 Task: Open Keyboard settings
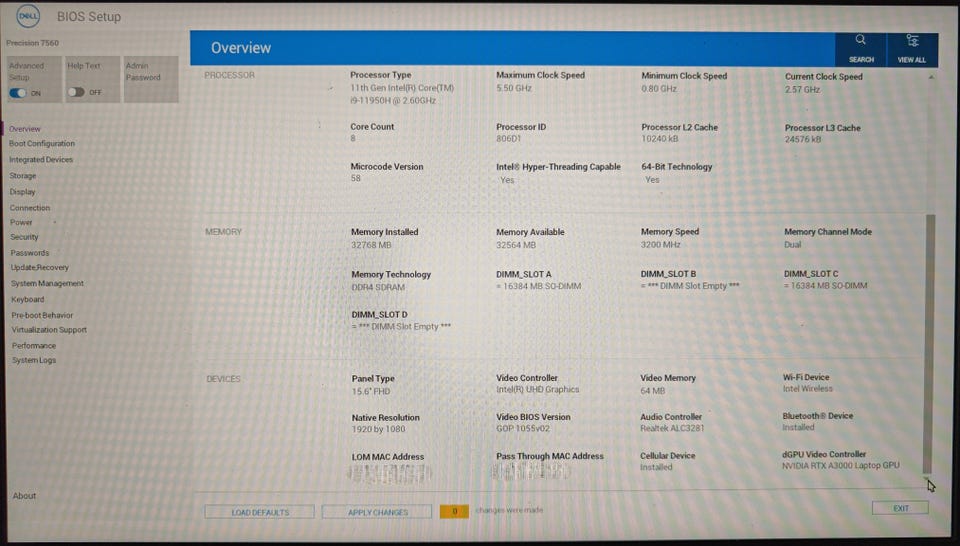28,299
